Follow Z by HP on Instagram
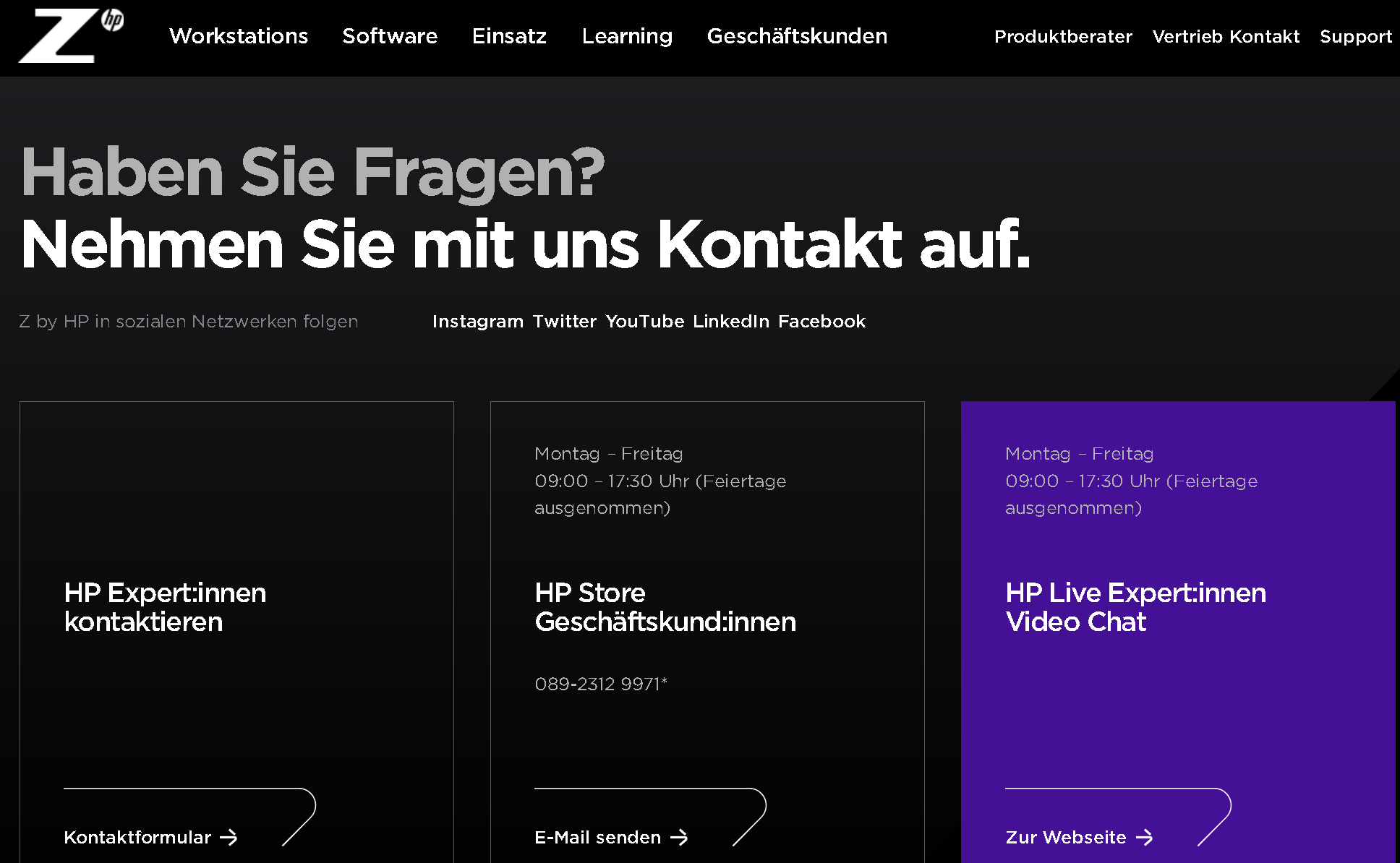The image size is (1400, 863). [477, 322]
